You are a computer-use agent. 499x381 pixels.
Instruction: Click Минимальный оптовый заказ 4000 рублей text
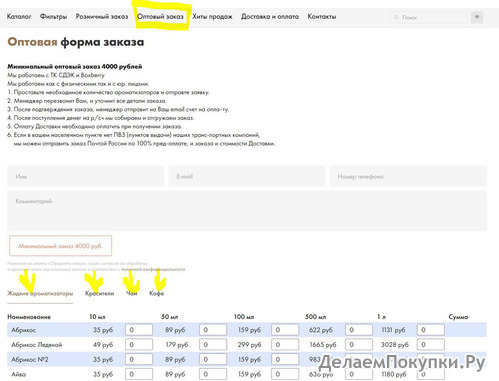pos(75,66)
